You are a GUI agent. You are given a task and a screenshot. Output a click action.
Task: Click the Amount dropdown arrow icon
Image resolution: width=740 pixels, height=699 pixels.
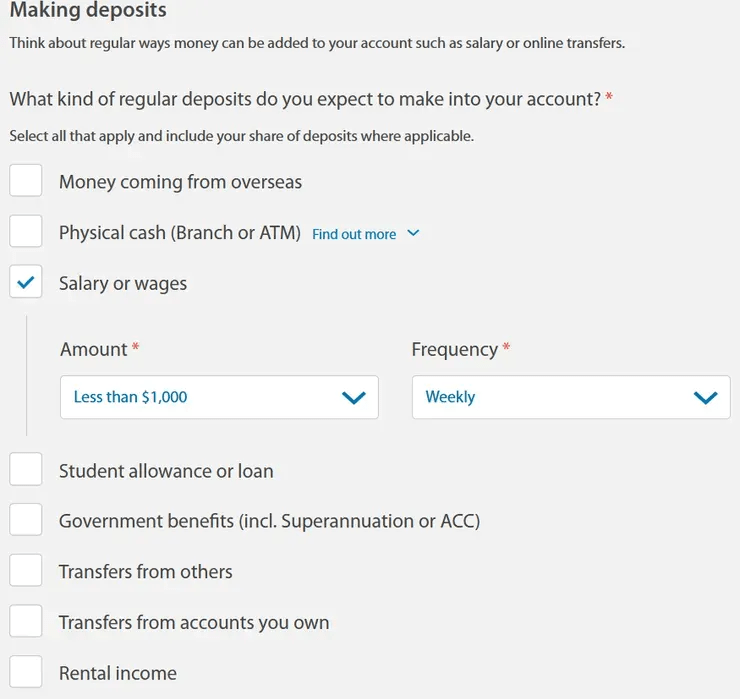pyautogui.click(x=354, y=397)
